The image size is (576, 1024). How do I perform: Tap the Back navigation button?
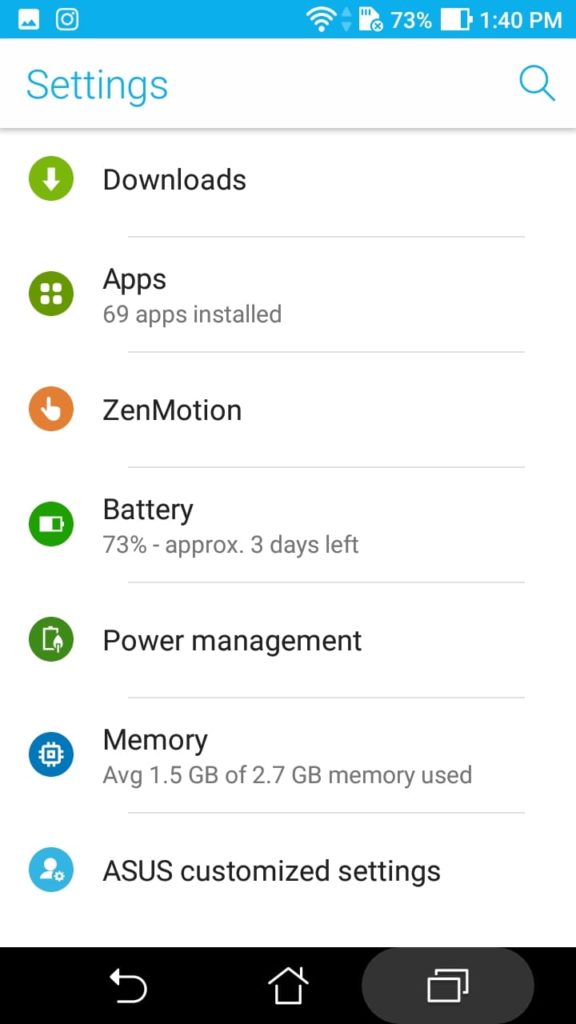coord(128,985)
